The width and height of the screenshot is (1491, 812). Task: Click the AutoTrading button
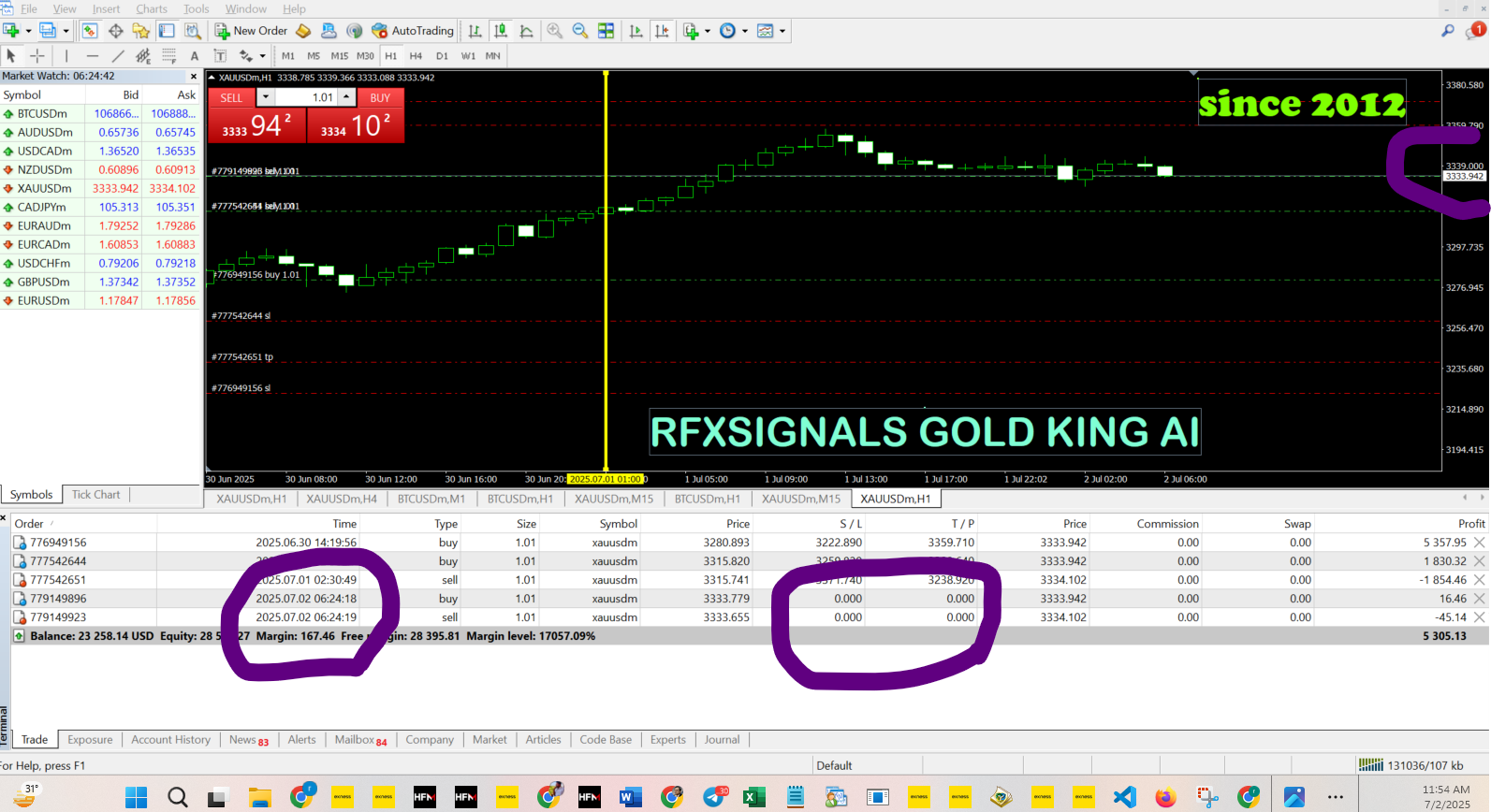tap(413, 31)
